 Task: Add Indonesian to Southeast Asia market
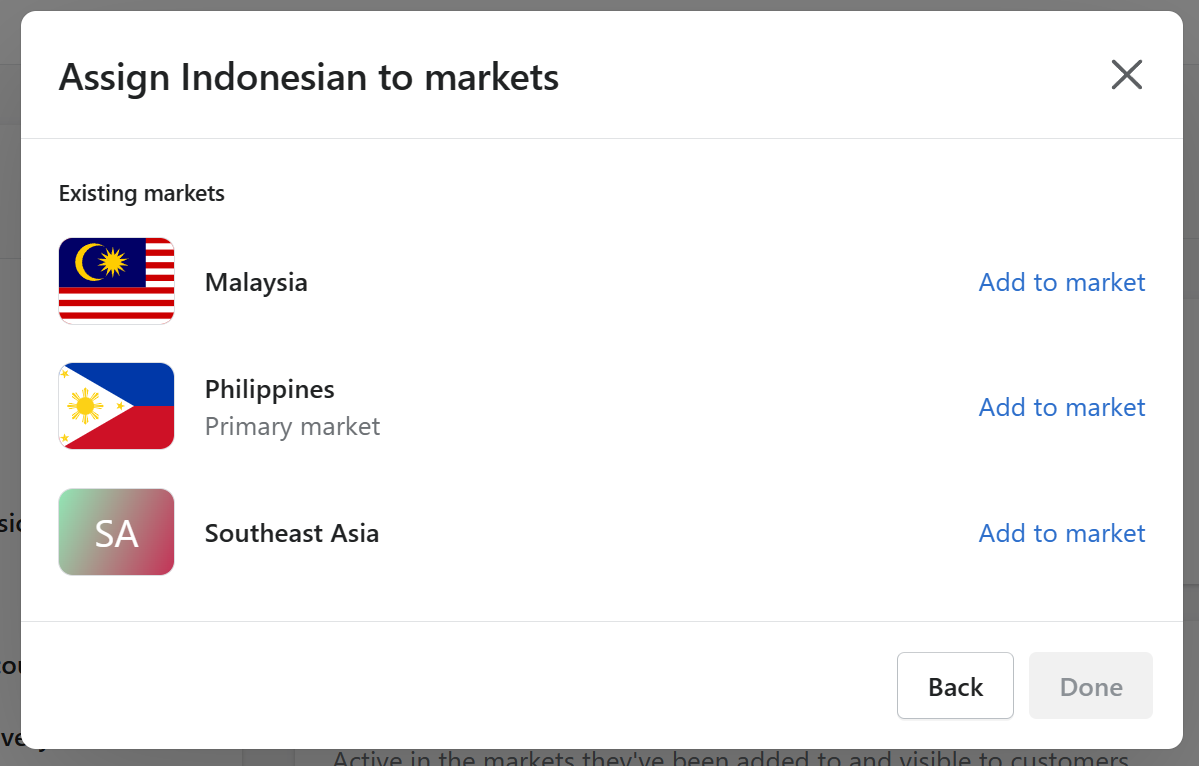pyautogui.click(x=1061, y=533)
